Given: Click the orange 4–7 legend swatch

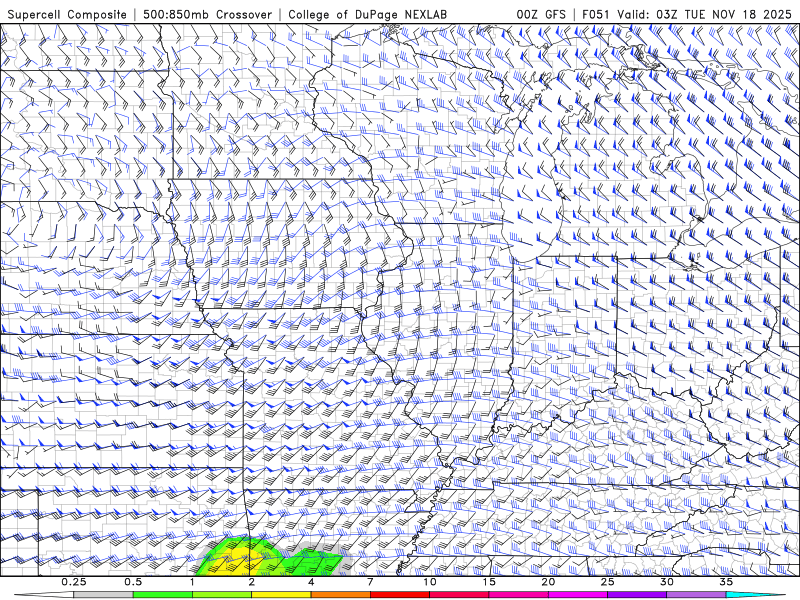Looking at the screenshot, I should pos(340,595).
